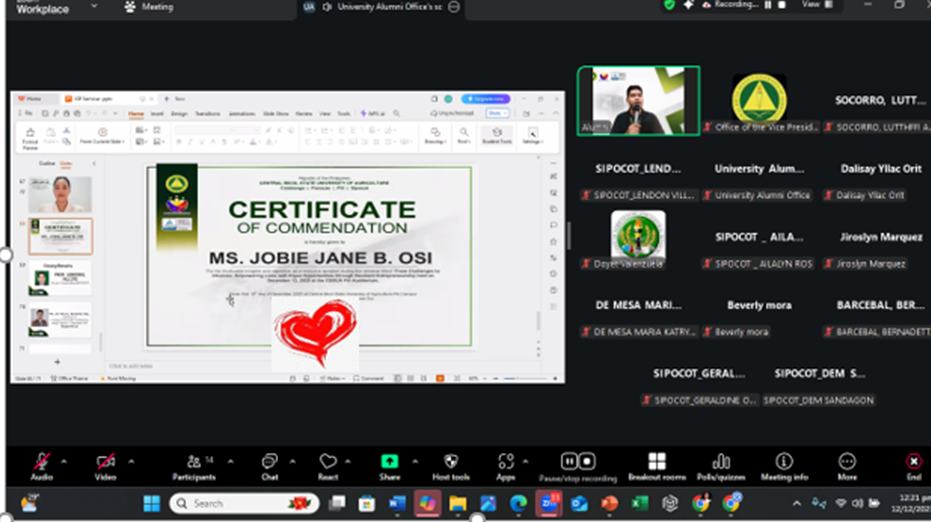Select the active speaker video thumbnail
This screenshot has width=931, height=522.
pyautogui.click(x=638, y=100)
